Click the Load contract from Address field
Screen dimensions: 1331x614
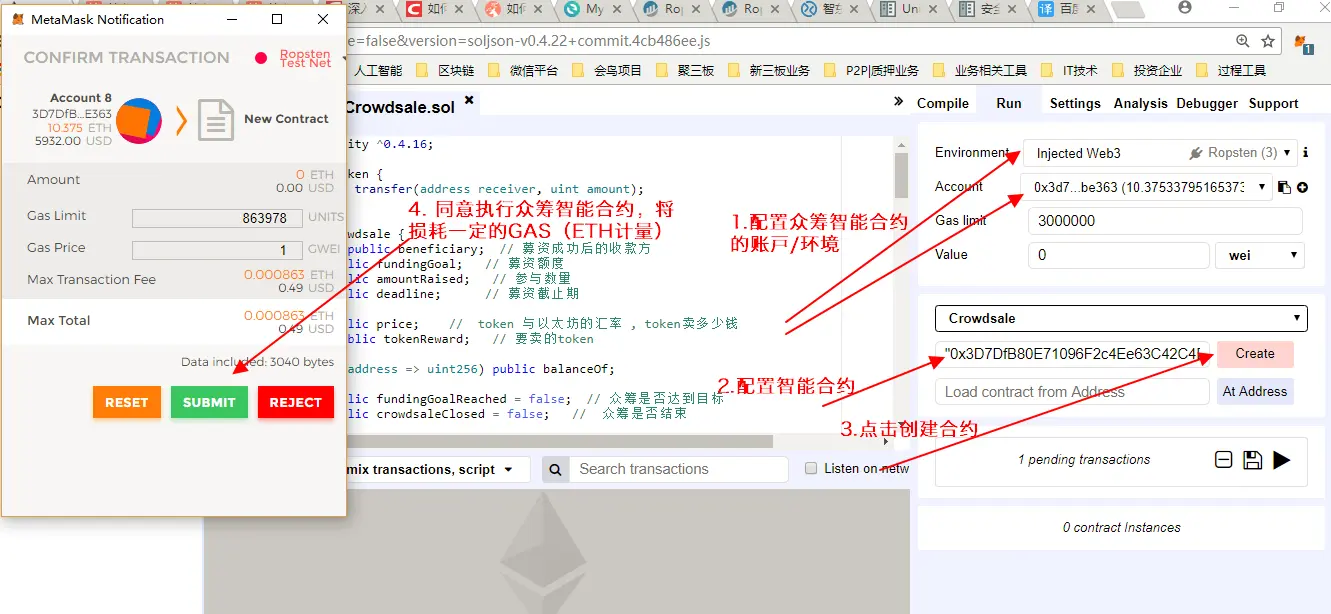1073,392
